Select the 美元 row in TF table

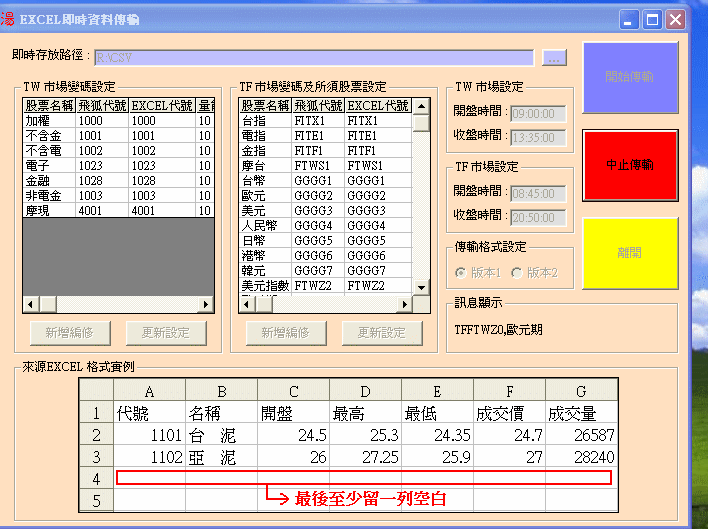tap(326, 210)
